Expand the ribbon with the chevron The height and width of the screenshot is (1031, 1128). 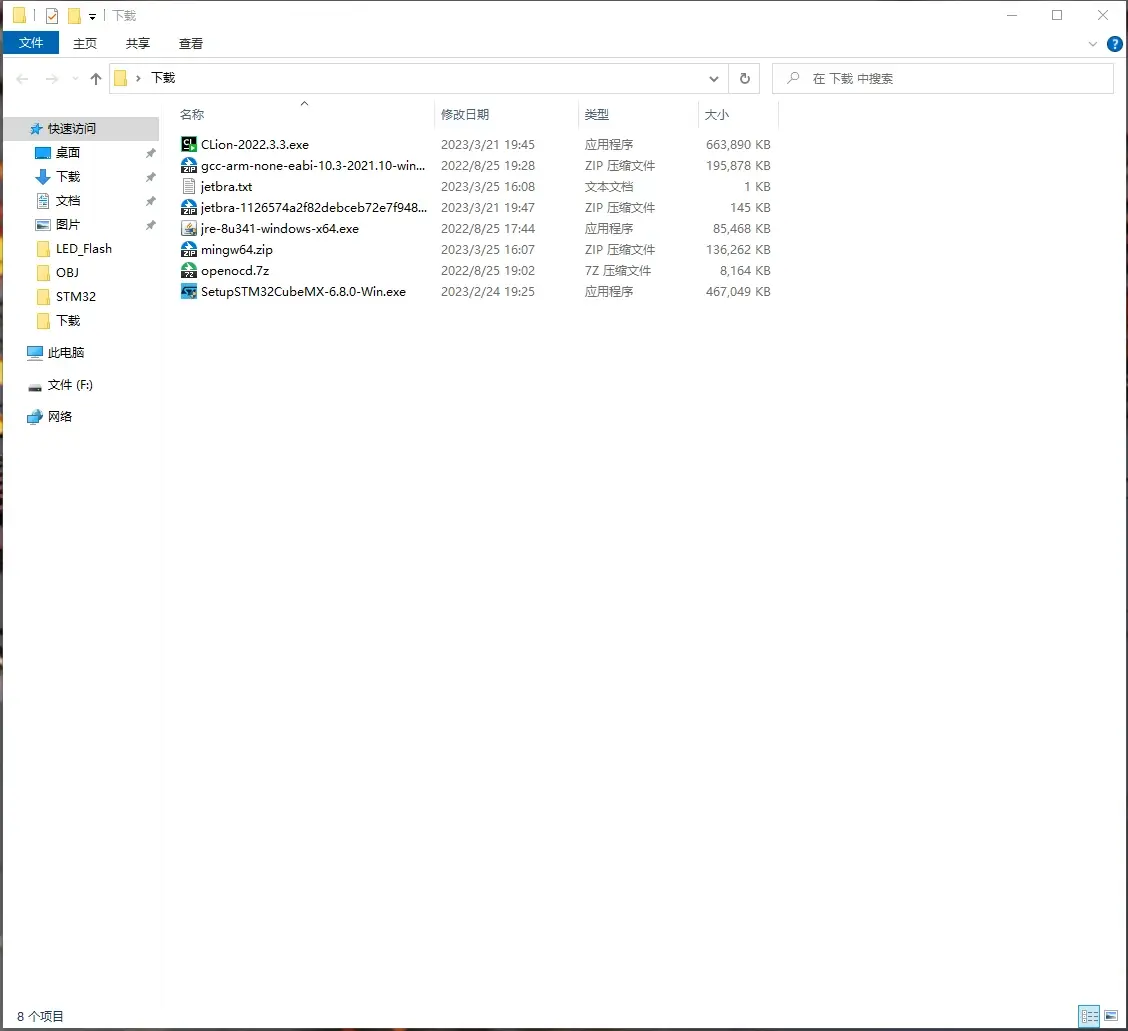(x=1093, y=44)
